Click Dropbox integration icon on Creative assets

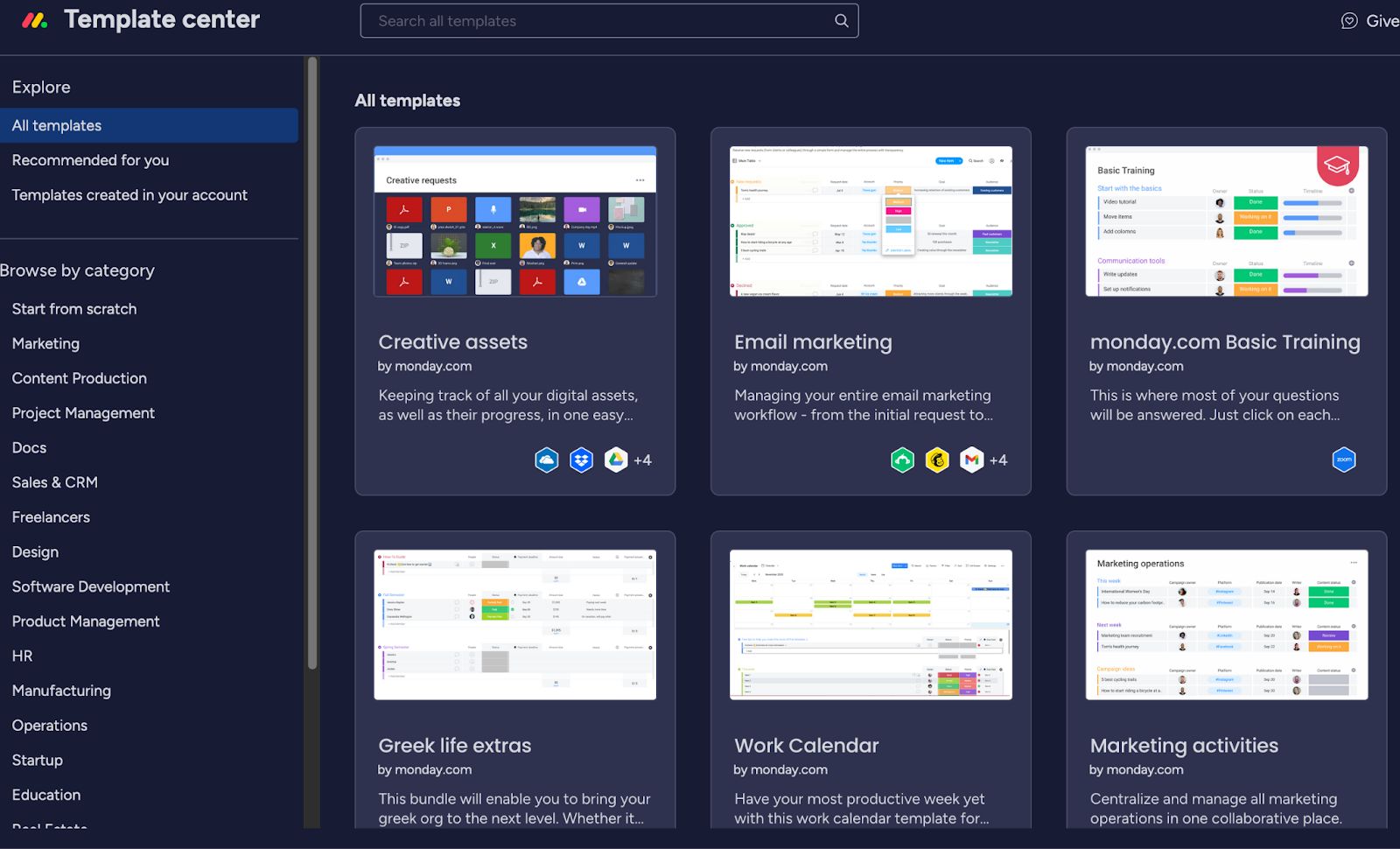582,460
